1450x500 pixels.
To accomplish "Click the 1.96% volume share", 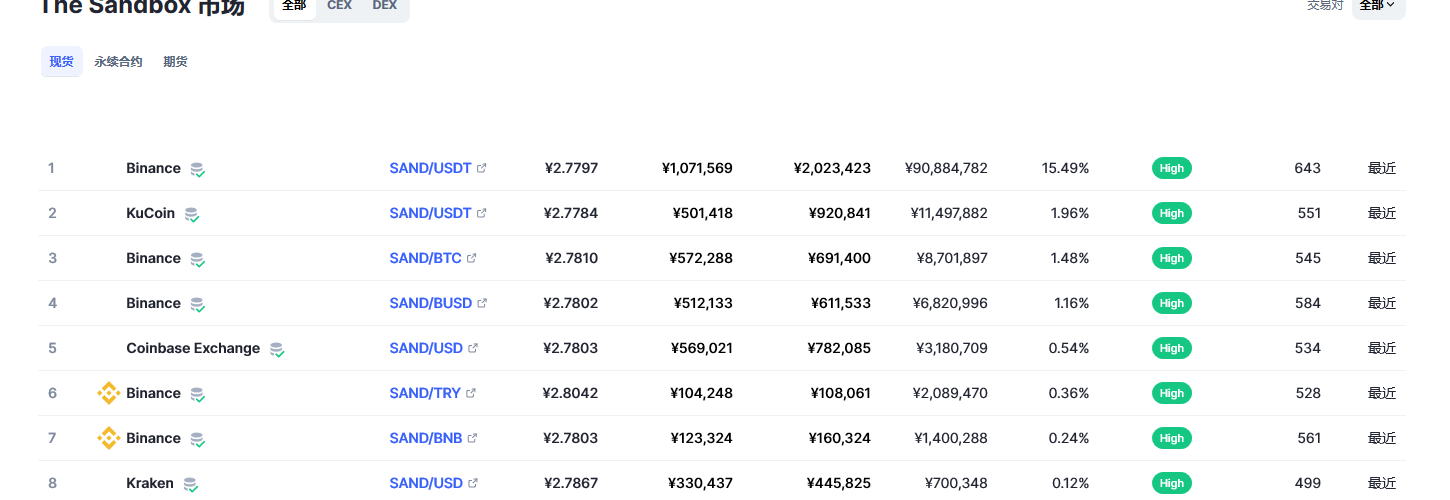I will tap(1070, 213).
